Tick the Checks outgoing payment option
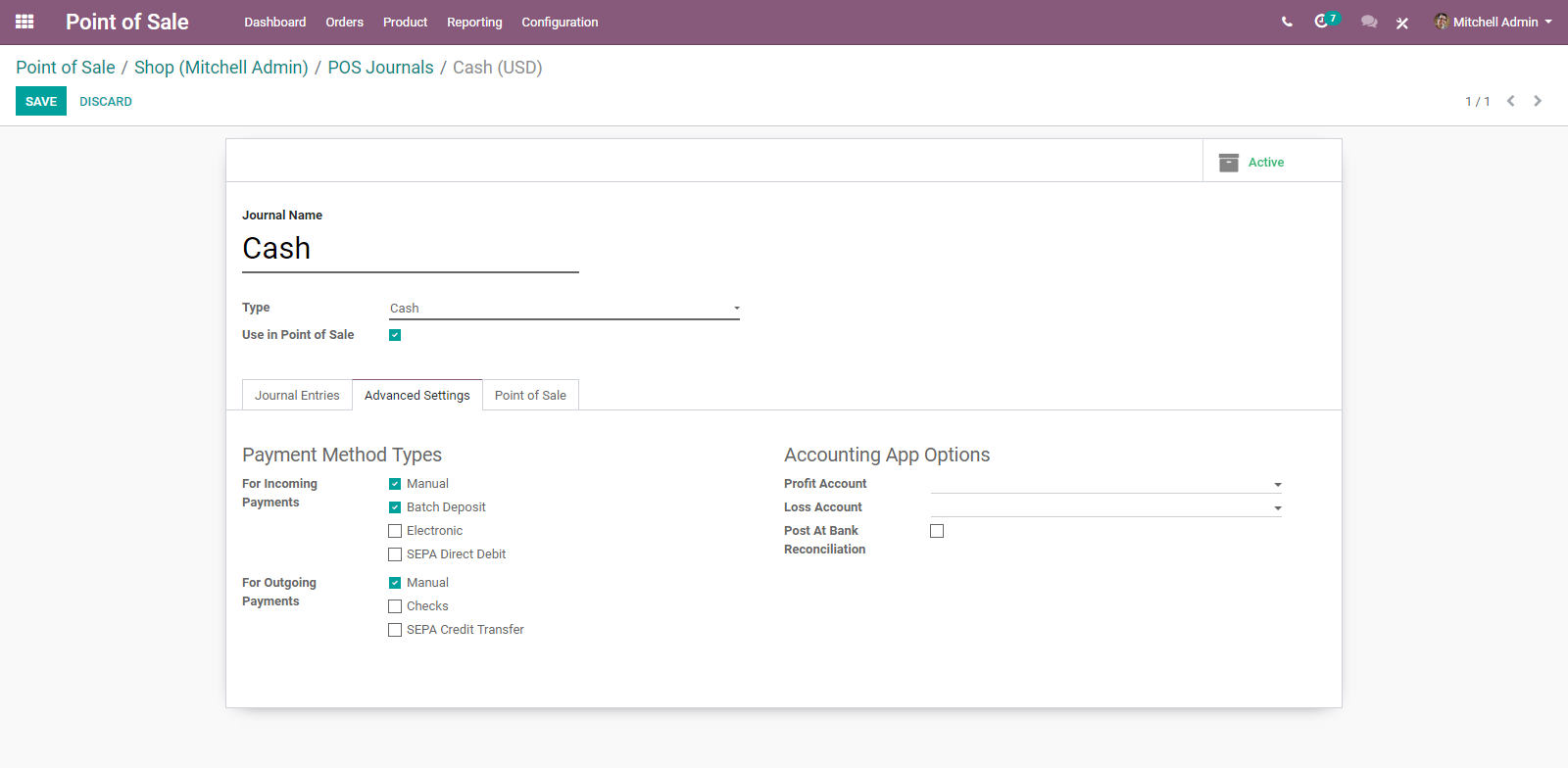 pos(395,606)
